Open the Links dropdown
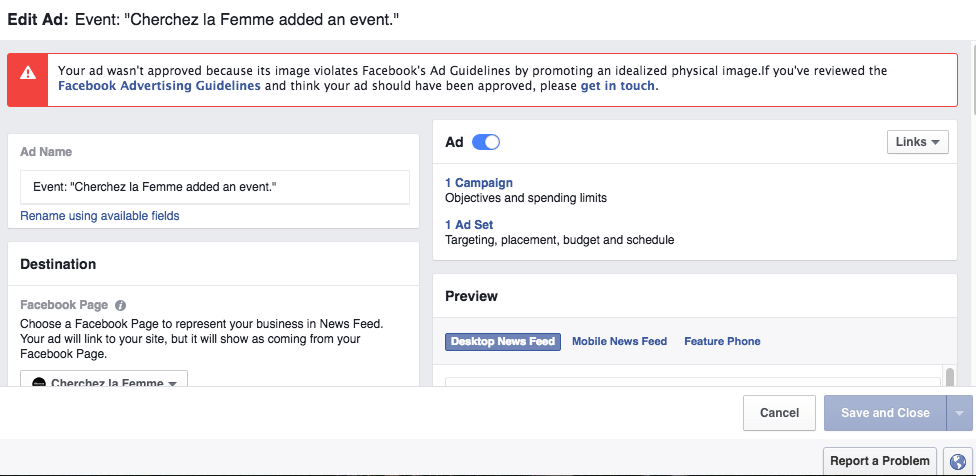Screen dimensions: 976x476 click(917, 142)
